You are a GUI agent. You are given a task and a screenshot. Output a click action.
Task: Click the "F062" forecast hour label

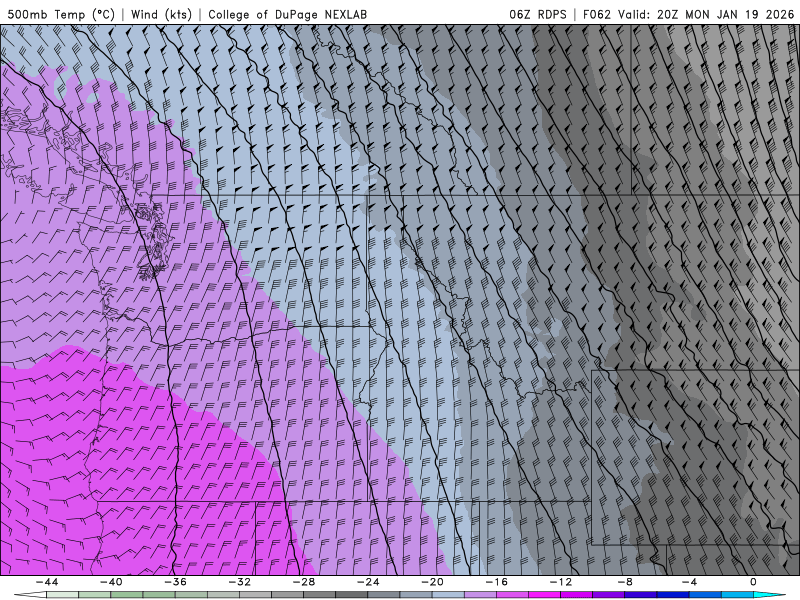coord(596,14)
